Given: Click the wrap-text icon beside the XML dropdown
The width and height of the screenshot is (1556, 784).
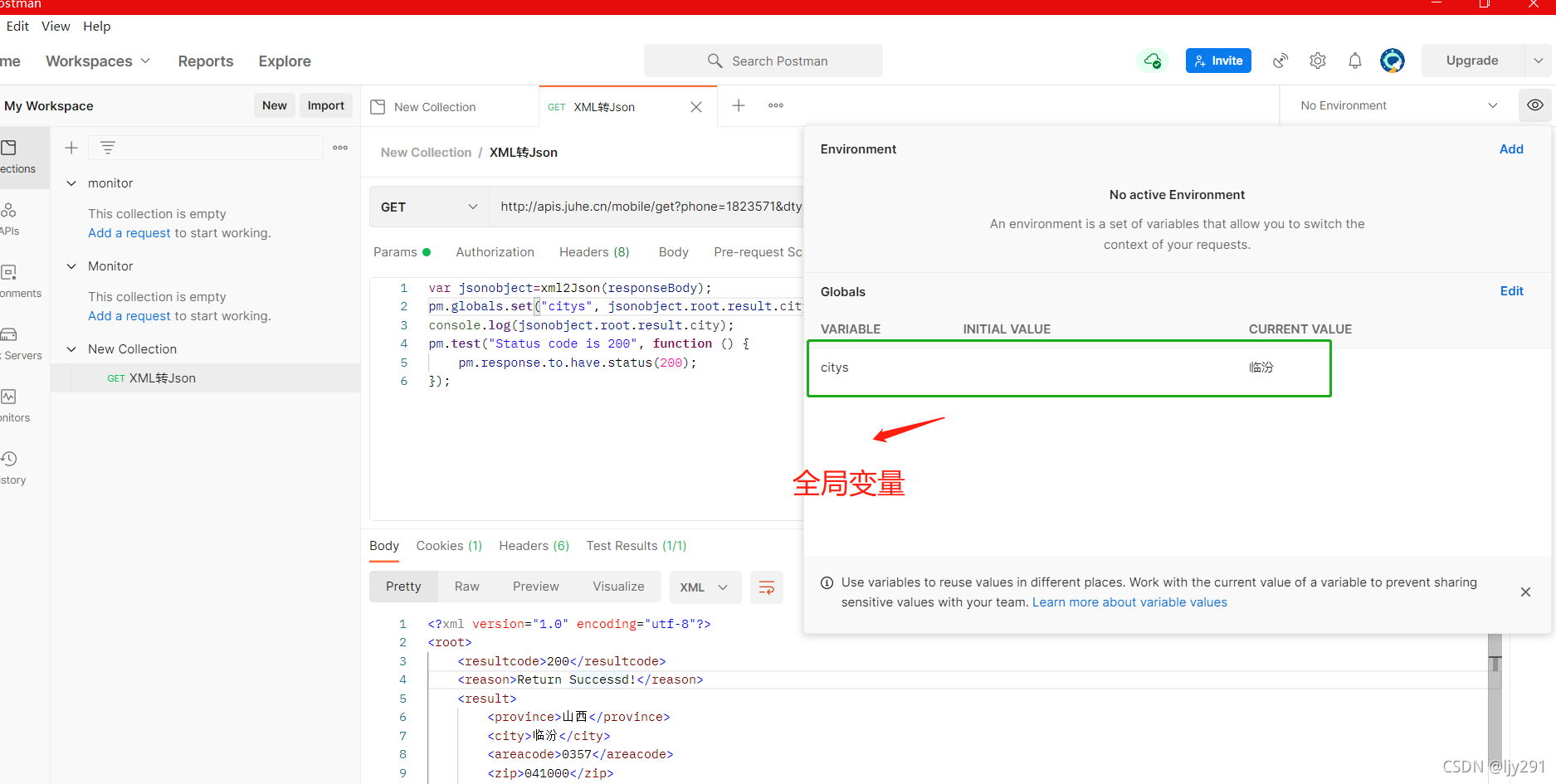Looking at the screenshot, I should 766,587.
